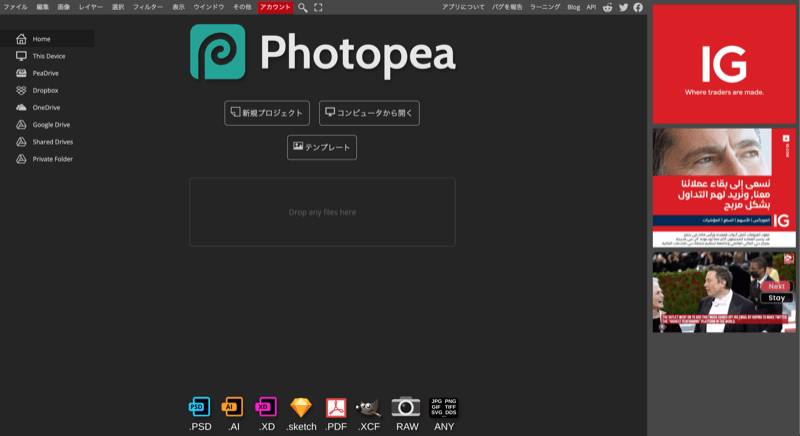Image resolution: width=800 pixels, height=436 pixels.
Task: Click the .AI format icon
Action: pos(233,407)
